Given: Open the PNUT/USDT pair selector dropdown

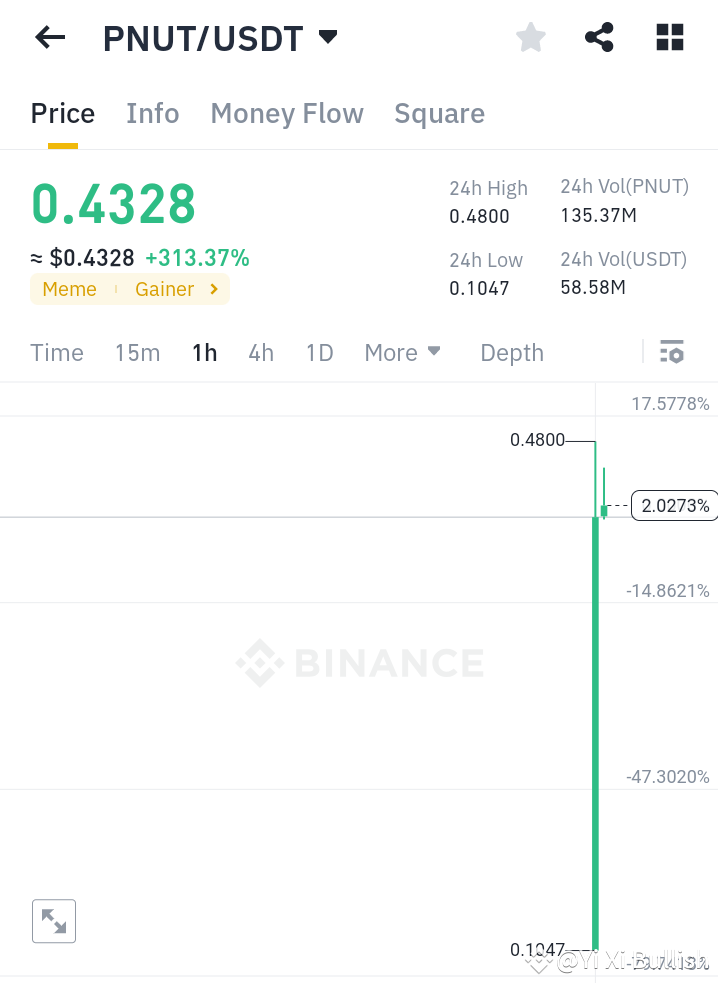Looking at the screenshot, I should coord(327,37).
